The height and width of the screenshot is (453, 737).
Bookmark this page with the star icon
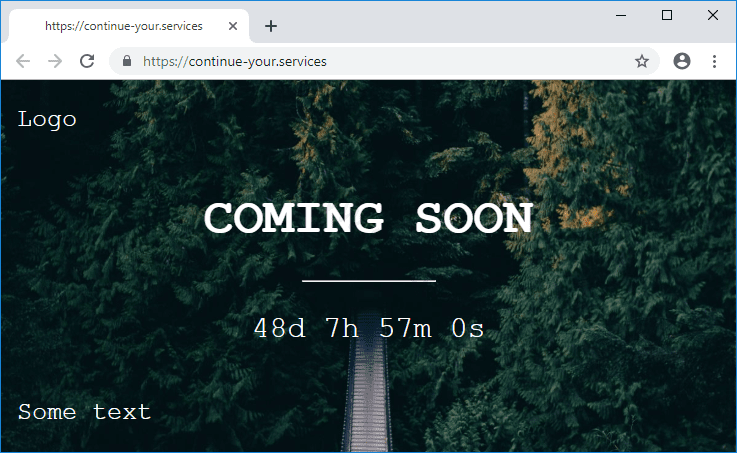(x=642, y=61)
